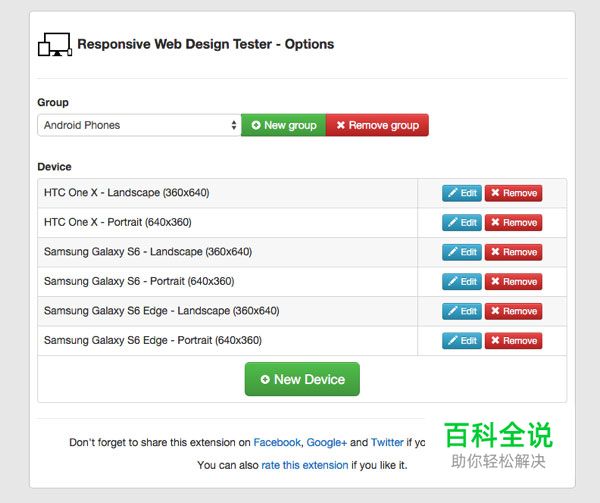Edit Samsung Galaxy S6 Edge - Portrait device
The width and height of the screenshot is (600, 503).
(x=462, y=341)
